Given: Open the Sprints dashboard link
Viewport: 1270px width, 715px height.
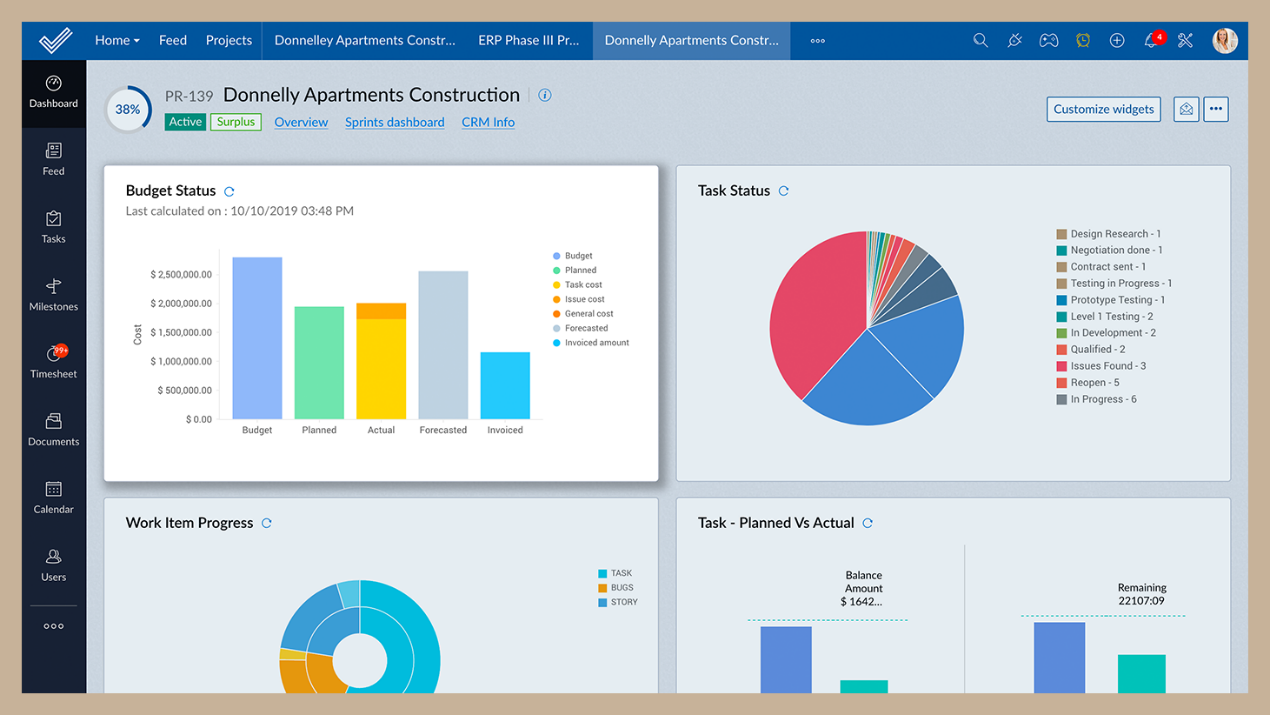Looking at the screenshot, I should (394, 122).
